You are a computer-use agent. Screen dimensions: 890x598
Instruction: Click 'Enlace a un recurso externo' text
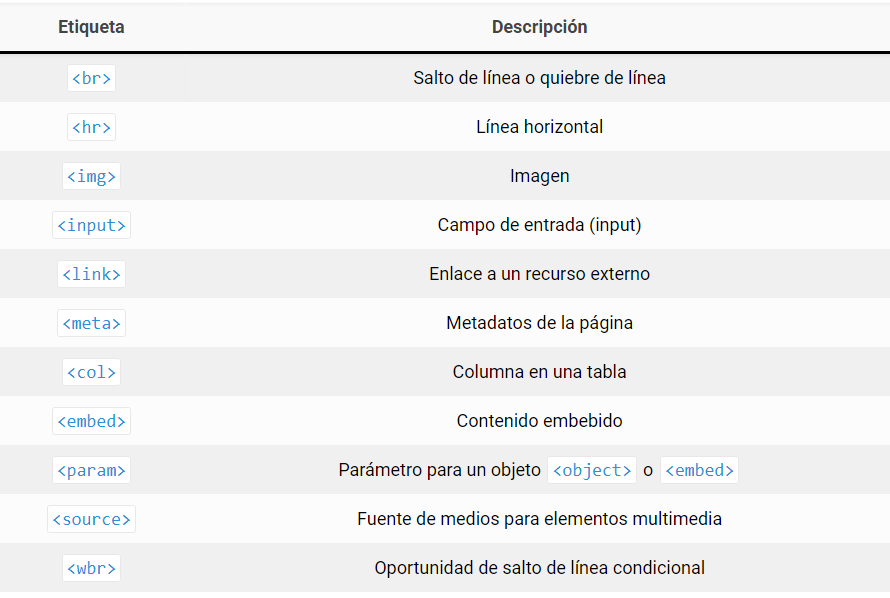pyautogui.click(x=539, y=274)
